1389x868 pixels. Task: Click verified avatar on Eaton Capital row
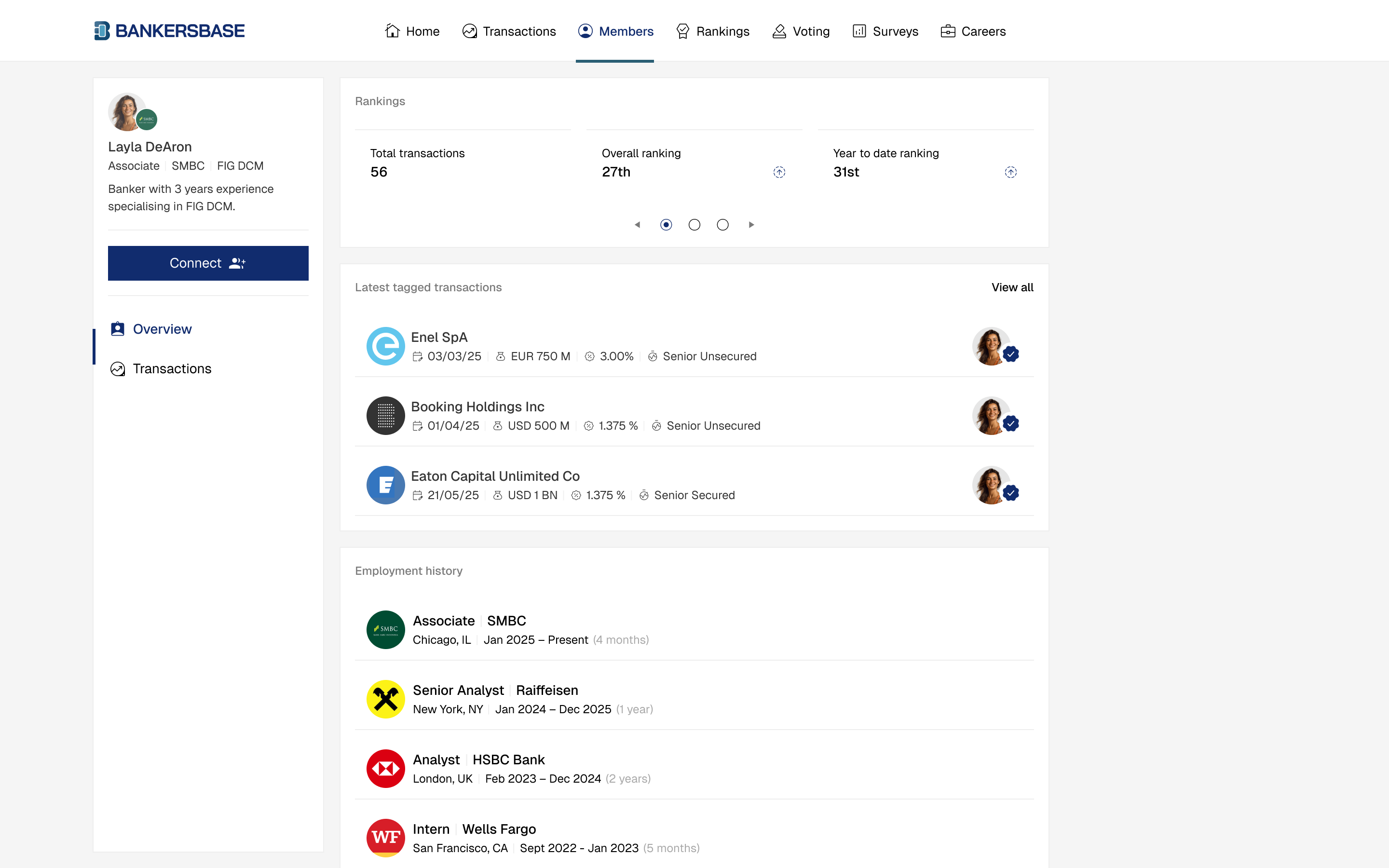pos(995,485)
